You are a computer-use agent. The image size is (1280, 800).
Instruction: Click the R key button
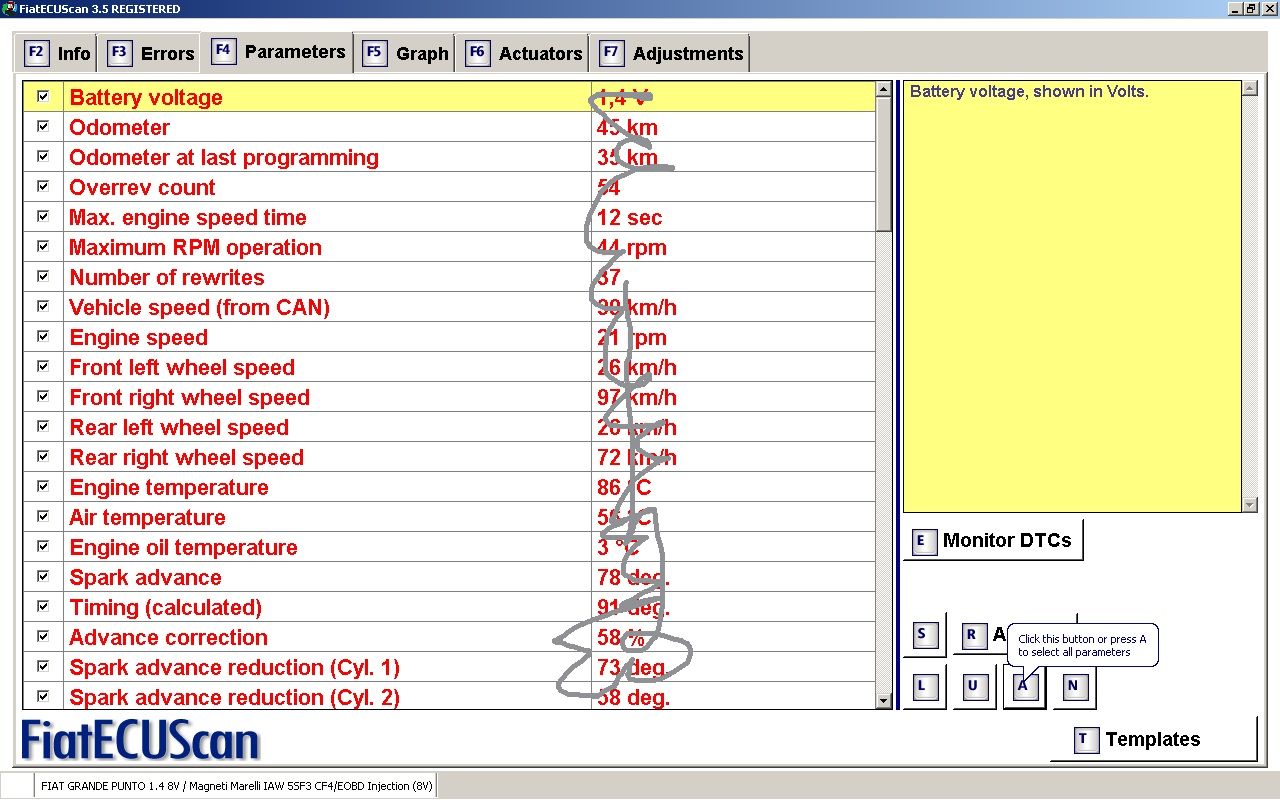(x=971, y=635)
